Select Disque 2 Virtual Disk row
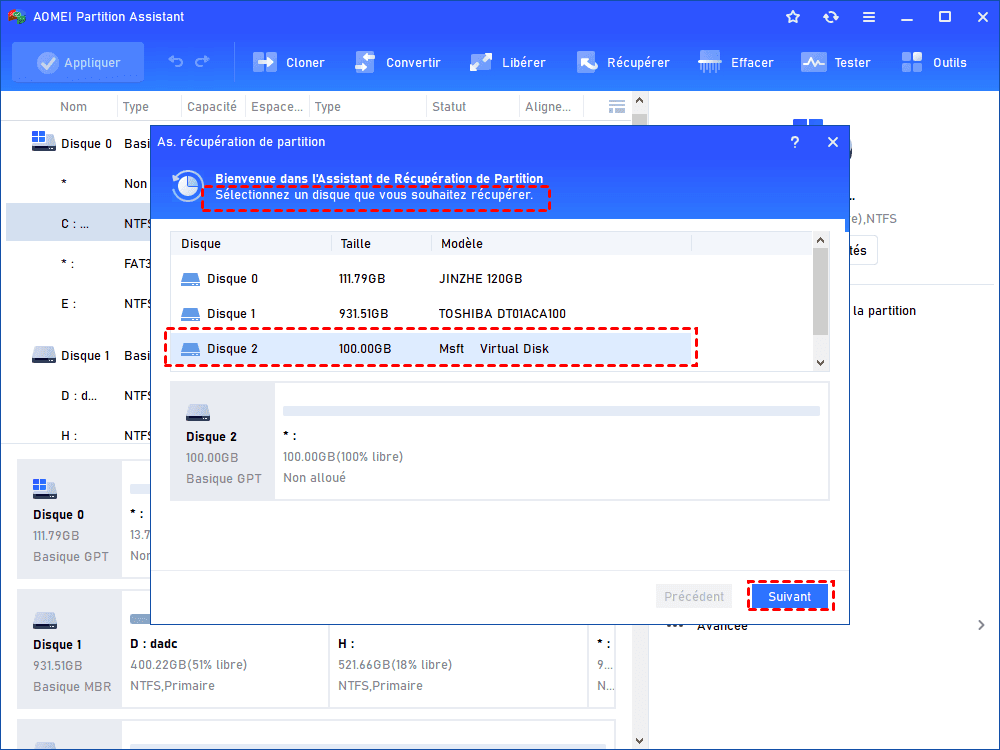The width and height of the screenshot is (1000, 750). (x=431, y=349)
